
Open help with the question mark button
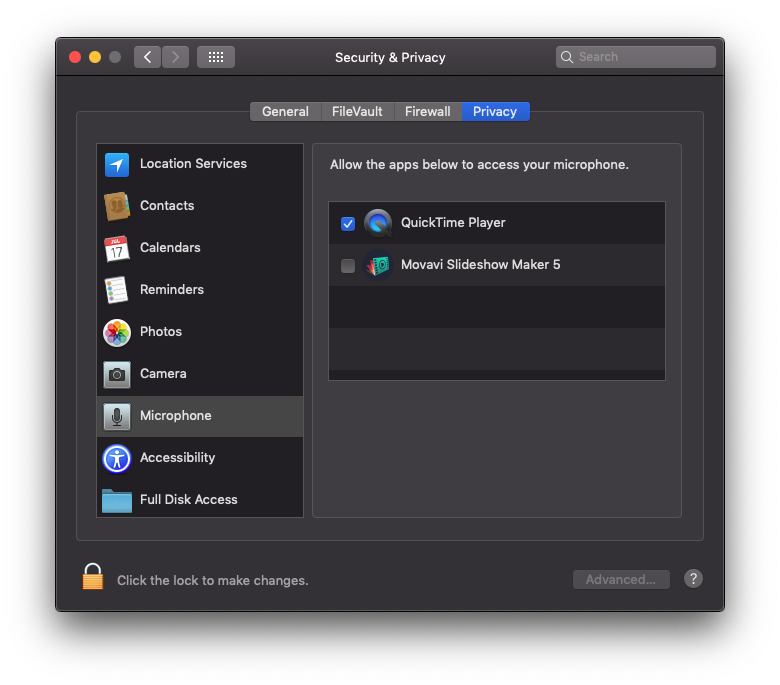coord(693,579)
